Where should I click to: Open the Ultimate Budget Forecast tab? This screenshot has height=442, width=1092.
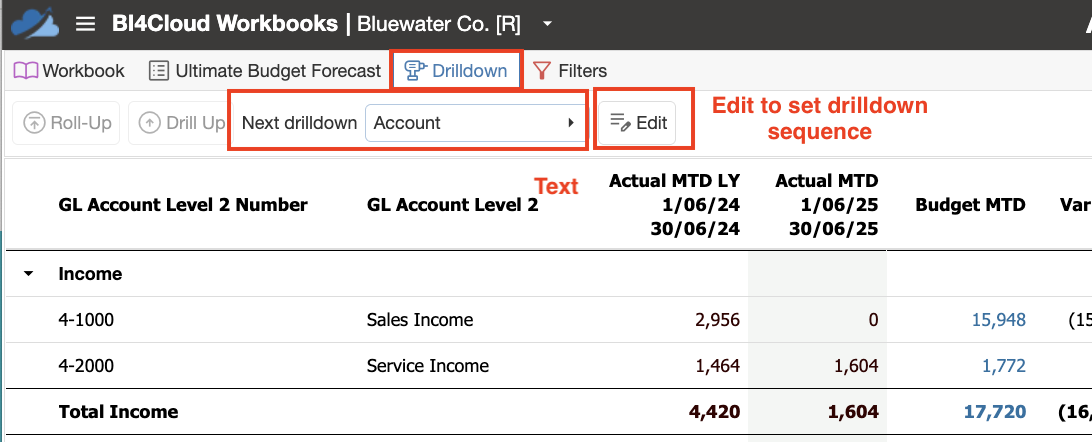(265, 71)
